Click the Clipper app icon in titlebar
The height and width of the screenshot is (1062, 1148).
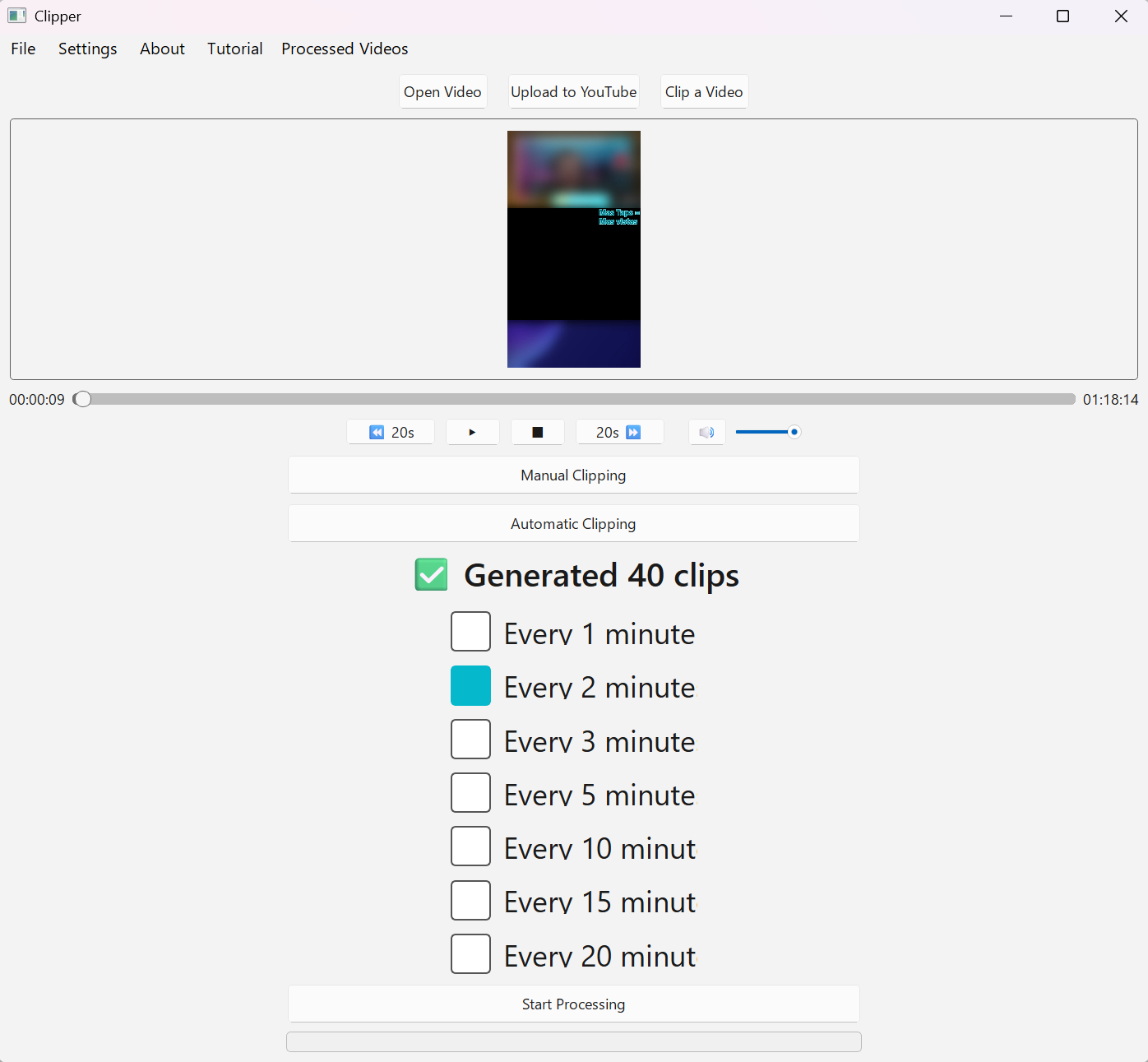(x=16, y=15)
